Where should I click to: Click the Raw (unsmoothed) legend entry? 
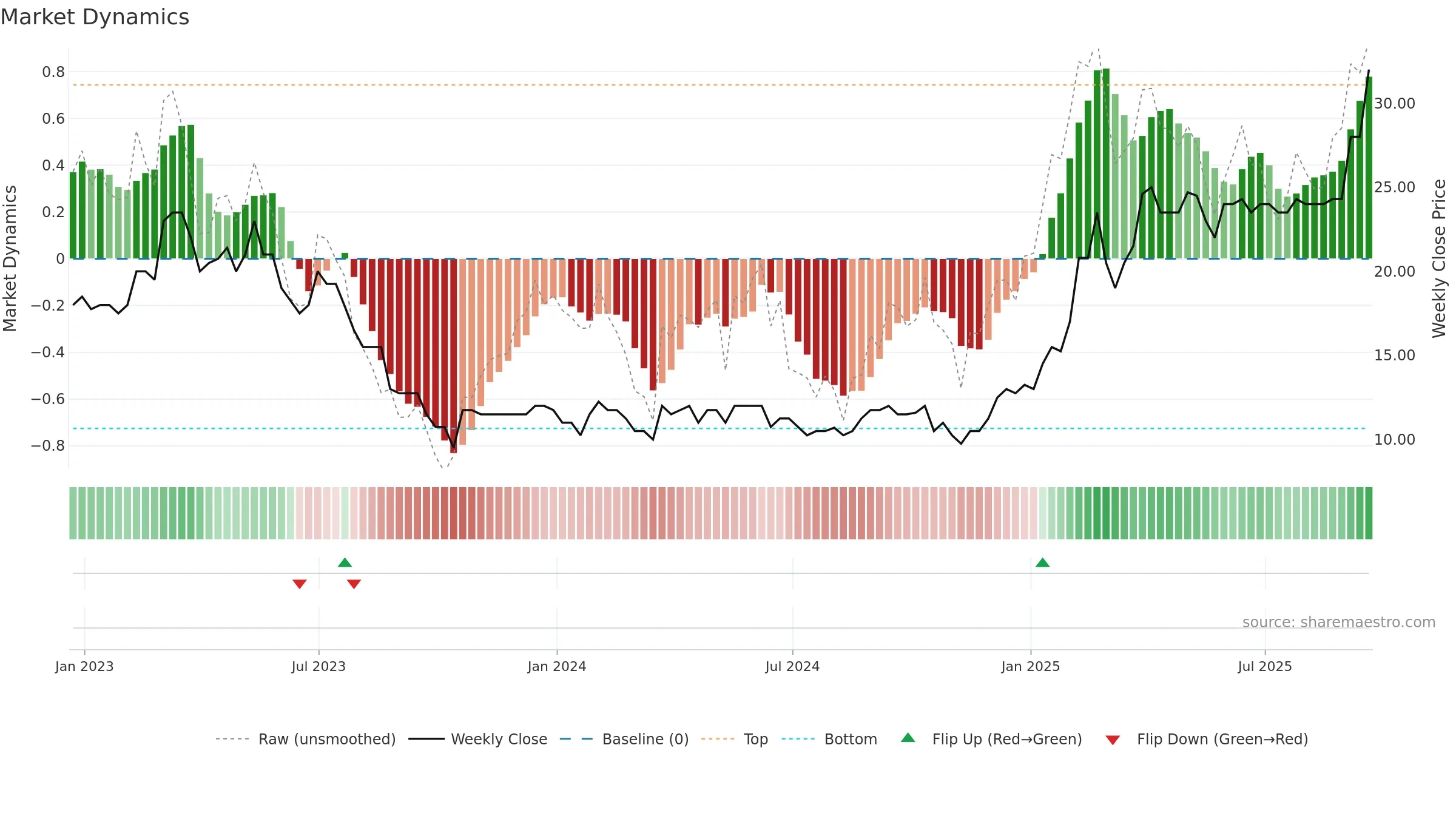tap(306, 739)
